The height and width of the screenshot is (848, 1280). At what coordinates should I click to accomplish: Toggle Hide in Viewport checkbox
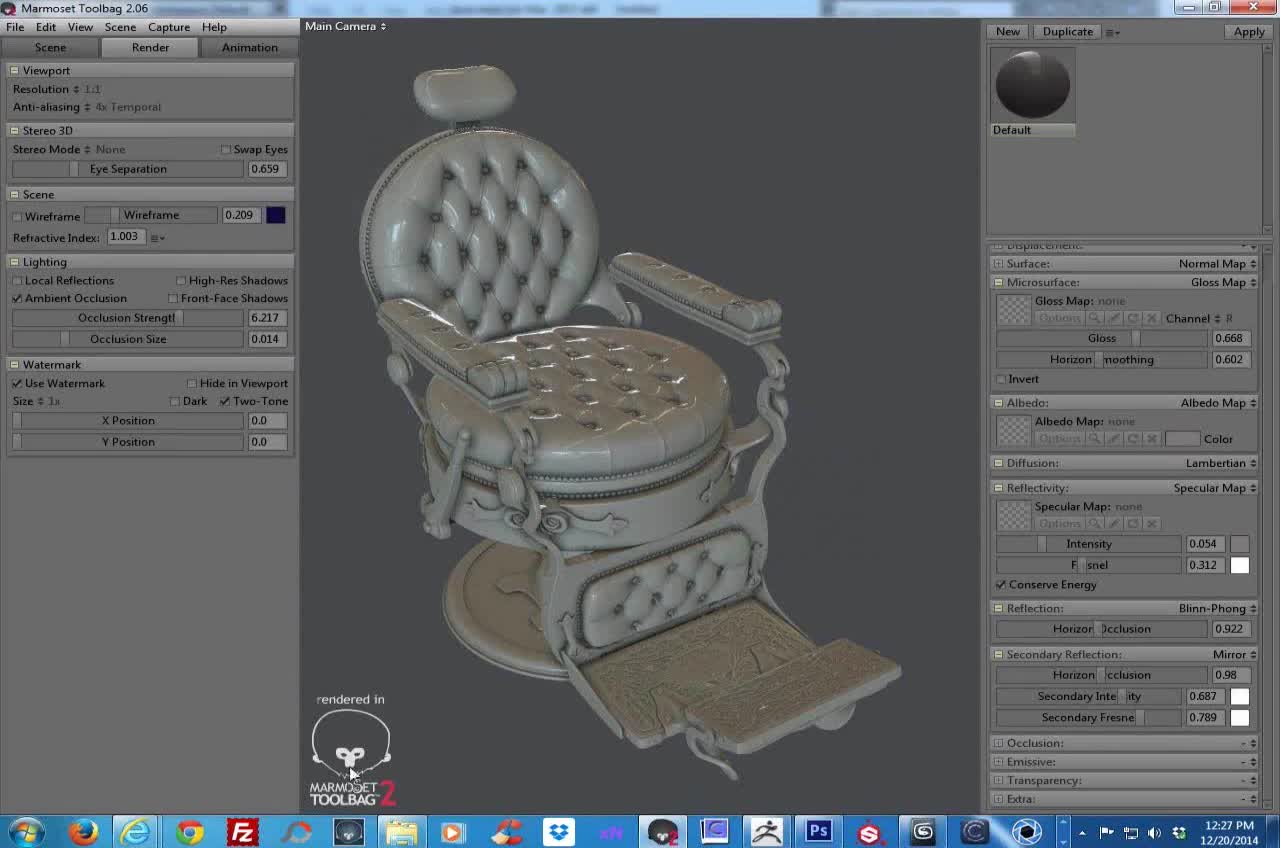click(x=192, y=384)
